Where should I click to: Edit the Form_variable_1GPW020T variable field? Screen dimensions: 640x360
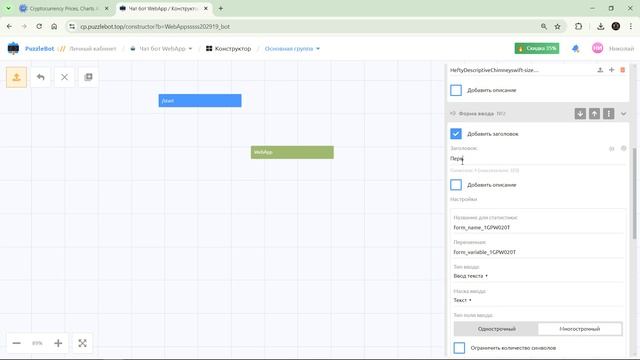click(538, 252)
